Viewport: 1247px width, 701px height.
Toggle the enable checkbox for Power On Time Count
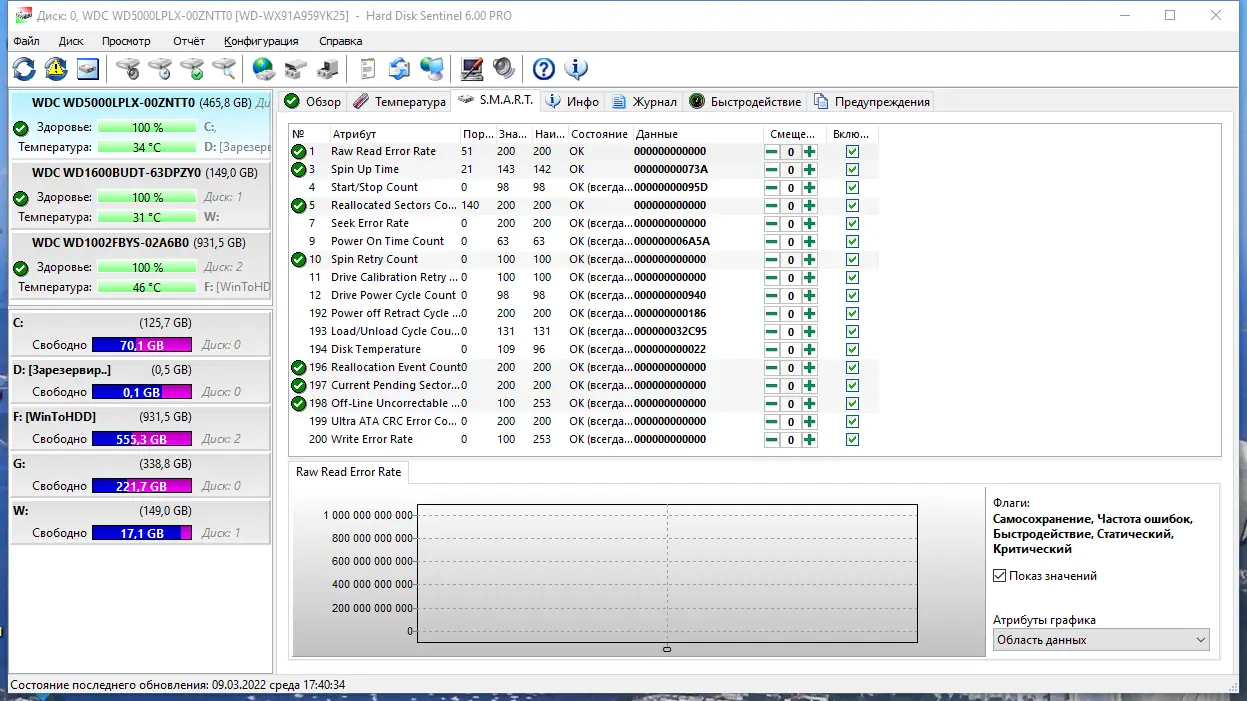(852, 242)
